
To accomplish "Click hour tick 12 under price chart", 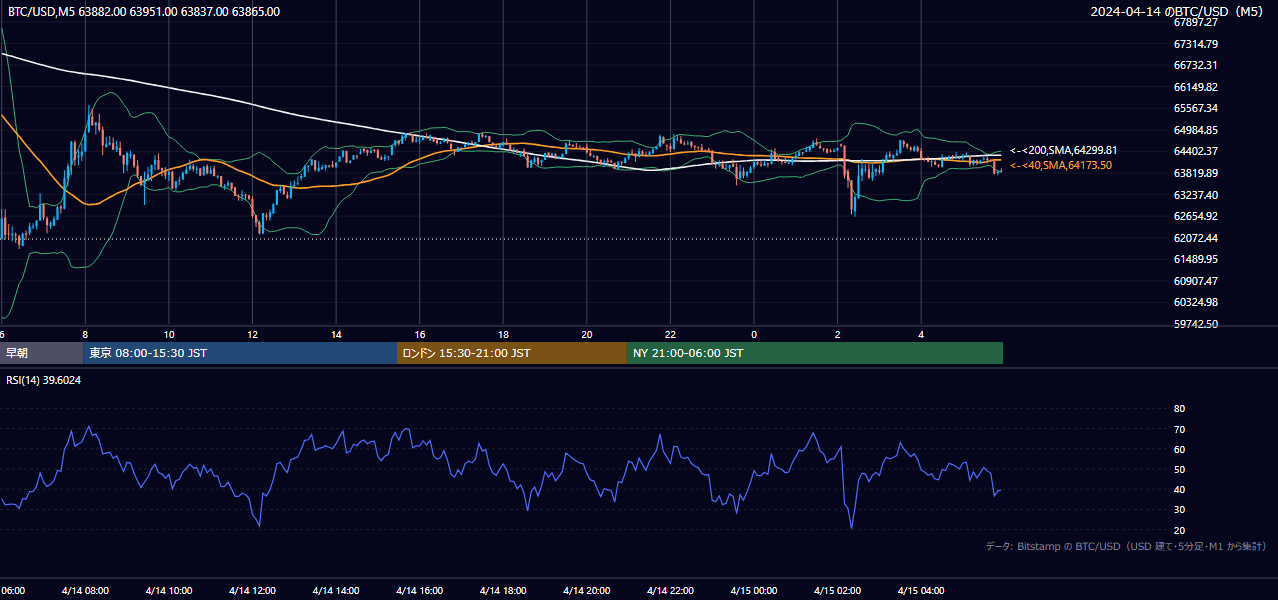I will (252, 334).
